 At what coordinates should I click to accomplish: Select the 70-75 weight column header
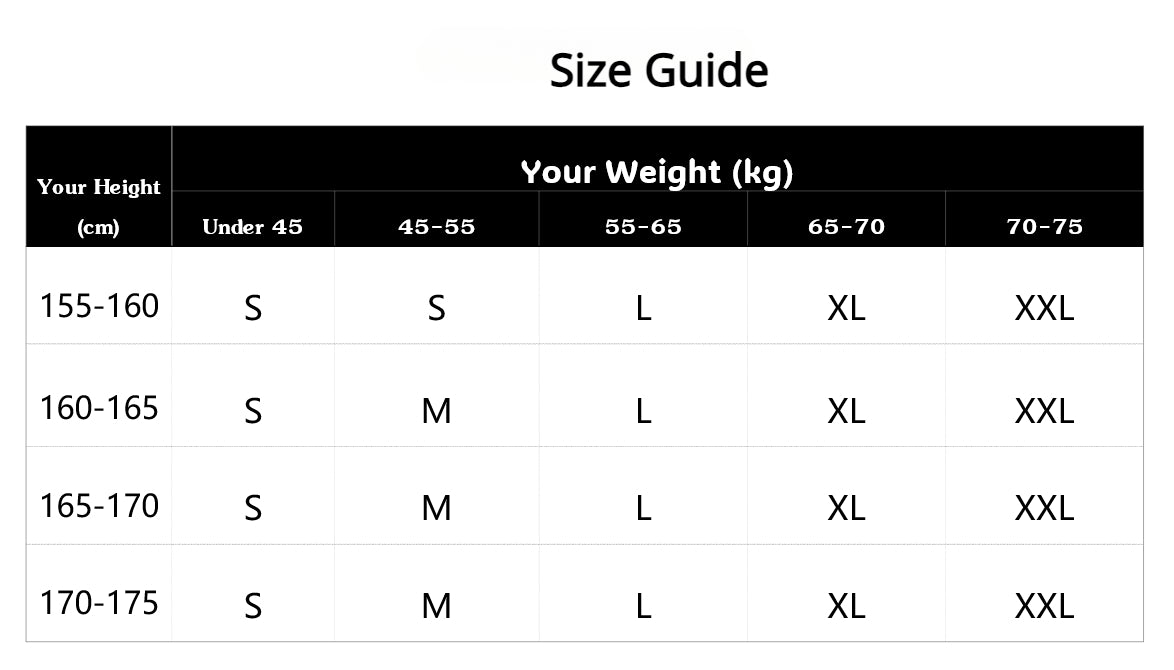(1044, 227)
